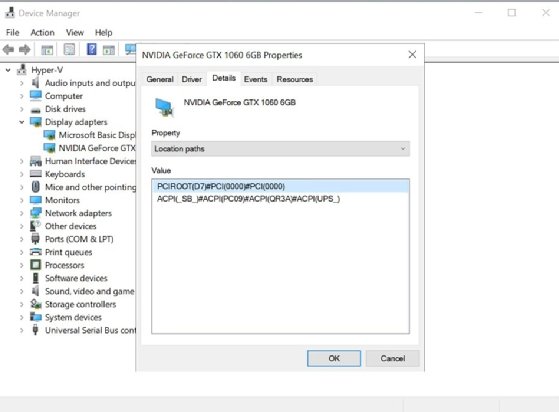The width and height of the screenshot is (559, 412).
Task: Click the Network adapters icon
Action: click(36, 213)
